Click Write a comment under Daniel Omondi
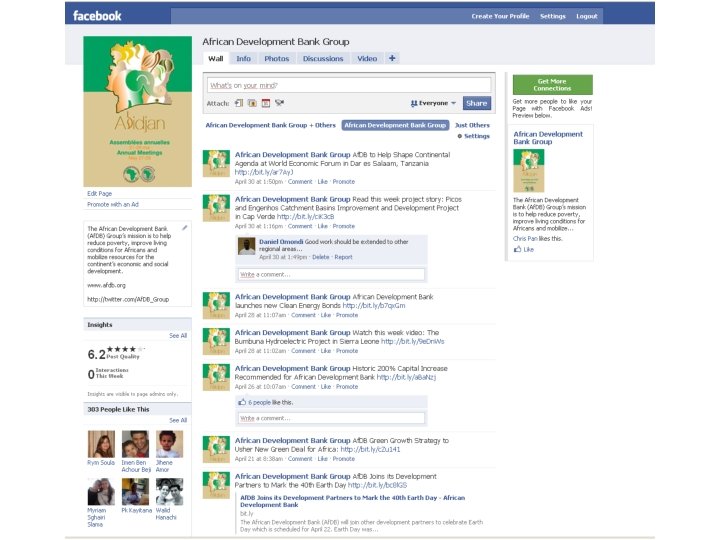This screenshot has height=540, width=720. [x=331, y=275]
